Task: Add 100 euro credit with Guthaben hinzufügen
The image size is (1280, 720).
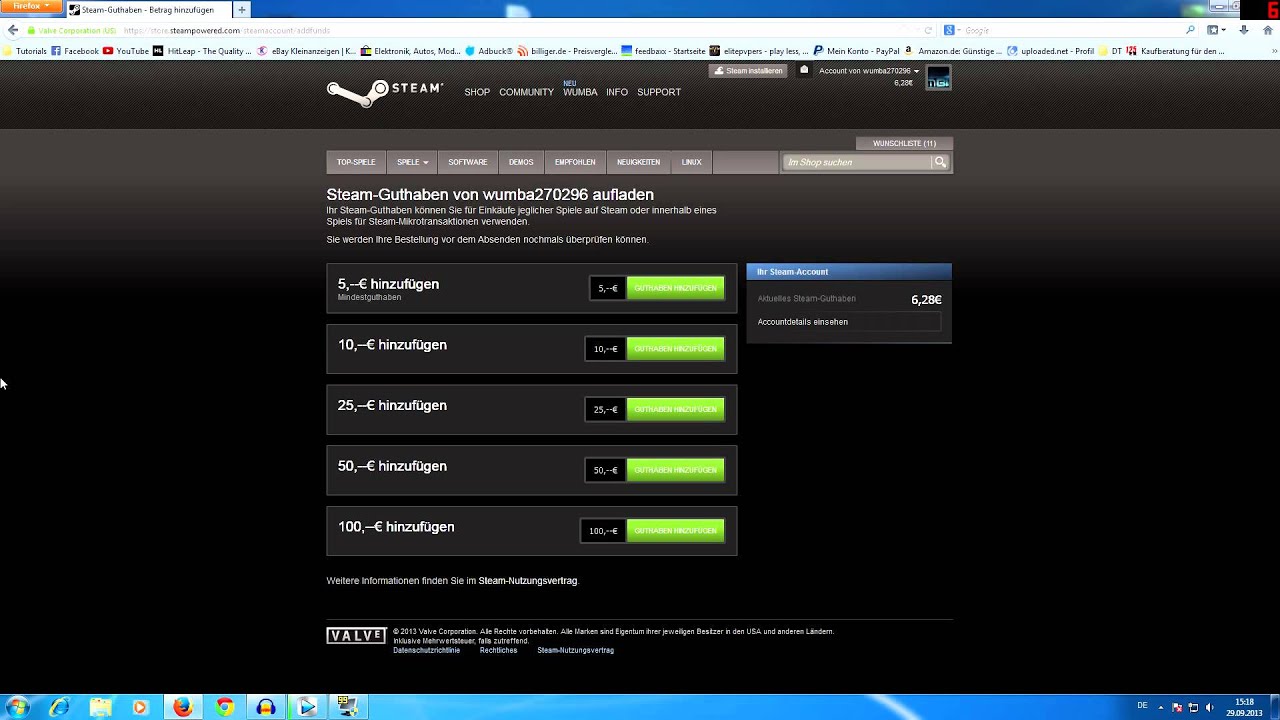Action: 675,531
